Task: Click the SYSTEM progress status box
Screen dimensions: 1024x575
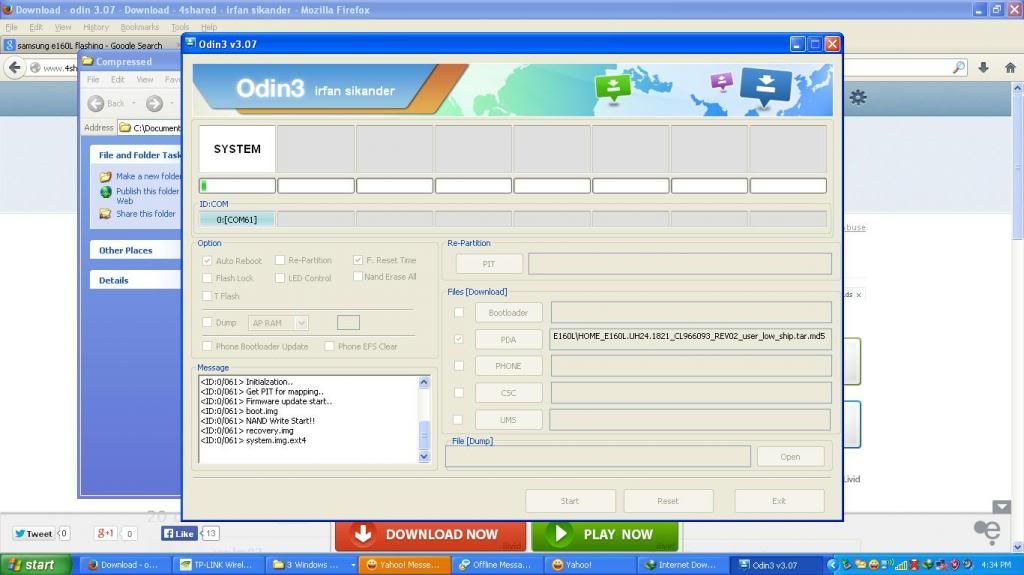Action: click(x=237, y=149)
